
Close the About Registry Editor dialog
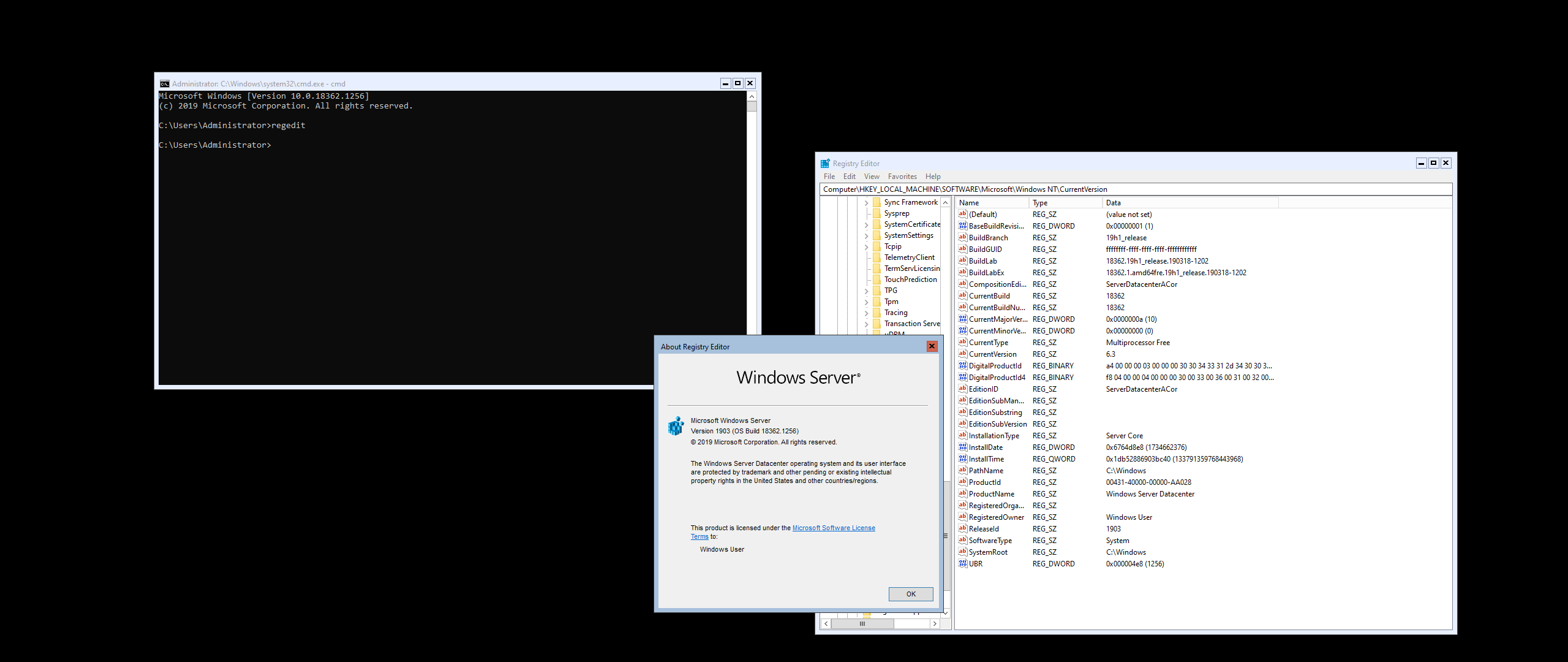(932, 346)
